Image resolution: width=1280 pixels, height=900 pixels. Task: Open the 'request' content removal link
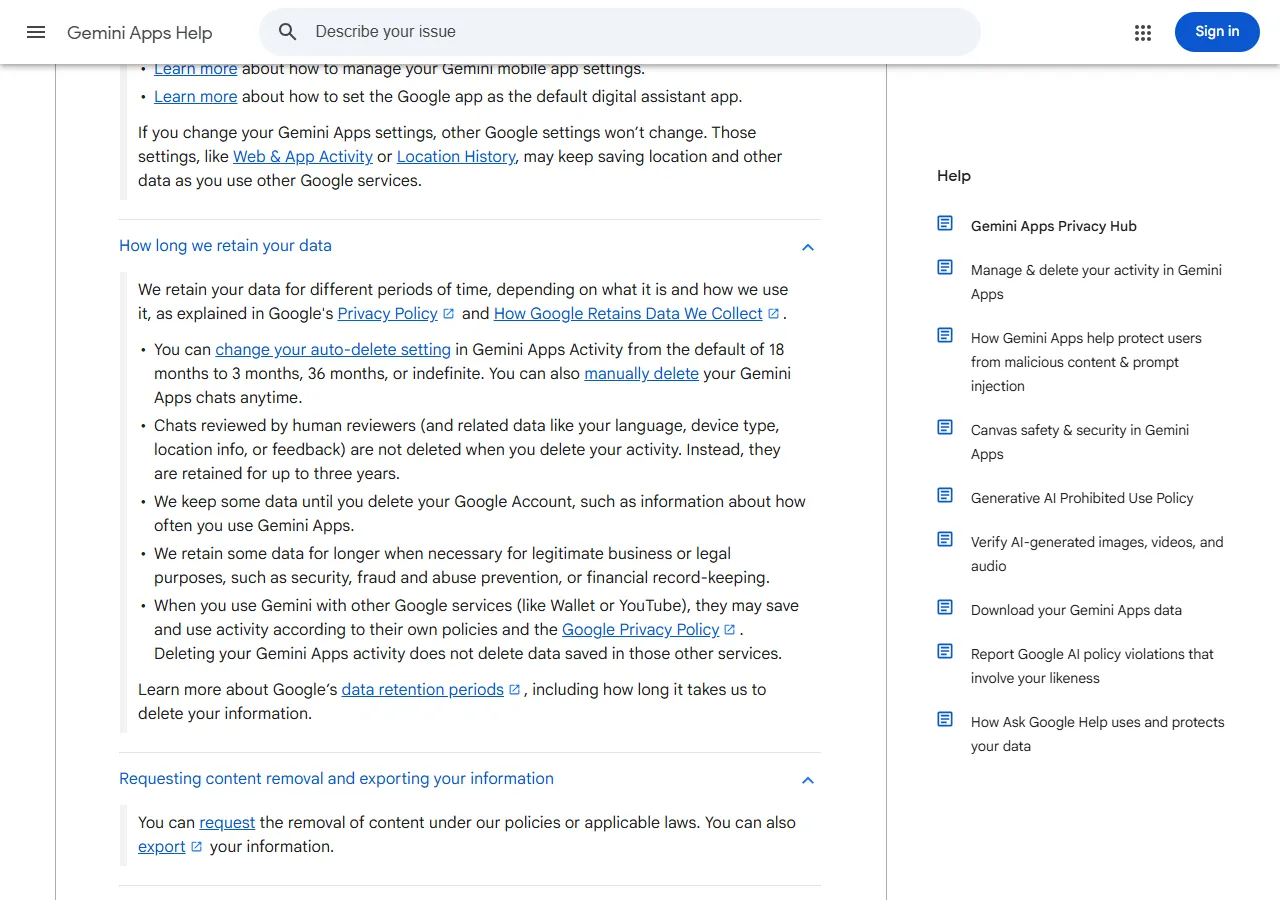click(x=227, y=823)
